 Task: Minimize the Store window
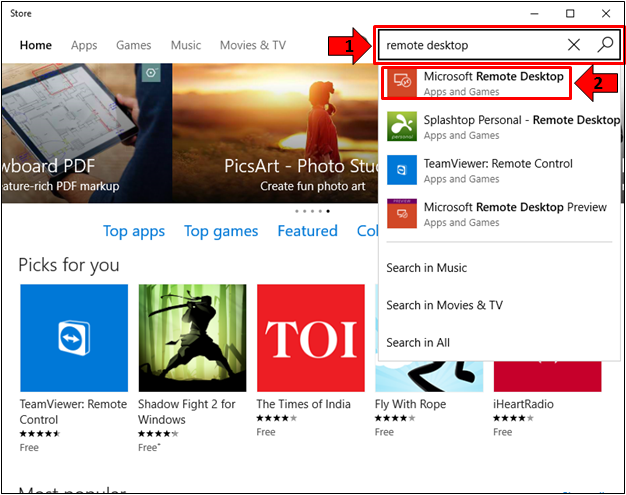coord(534,14)
